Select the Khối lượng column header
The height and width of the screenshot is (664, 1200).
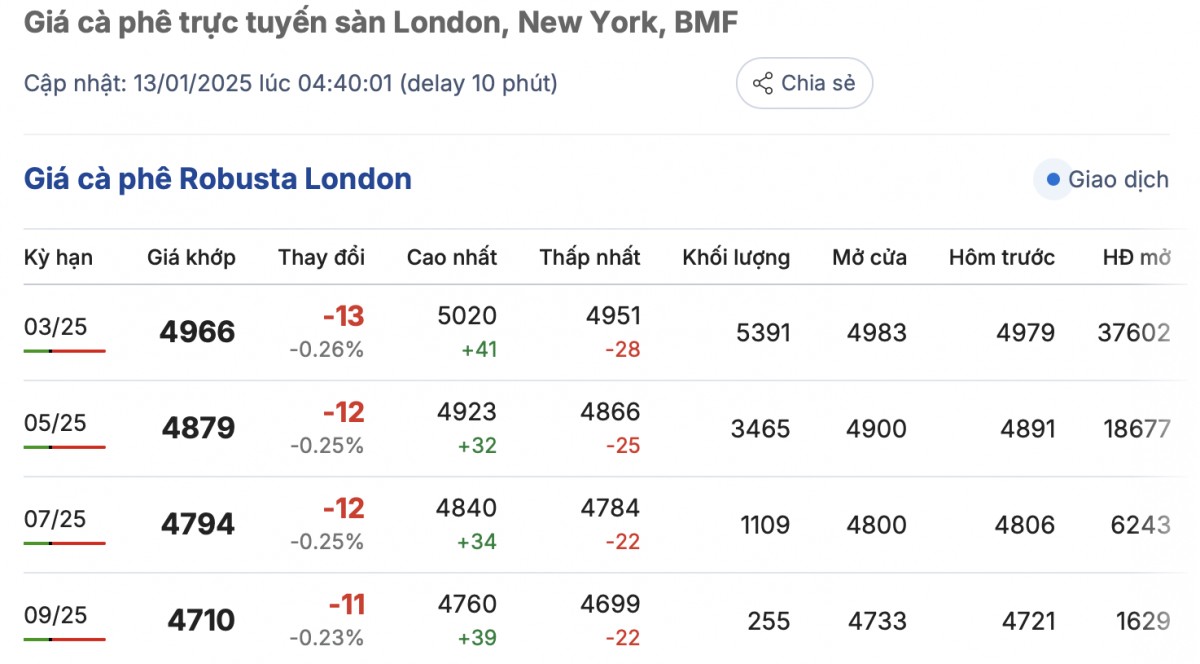tap(736, 257)
